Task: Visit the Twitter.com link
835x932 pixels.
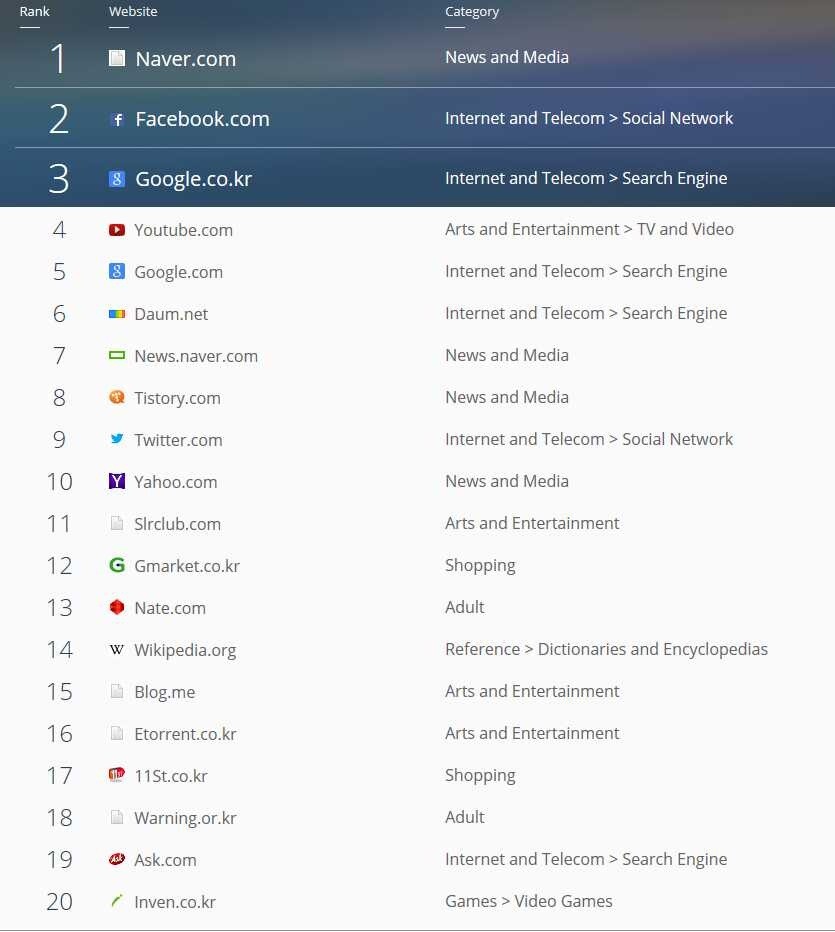Action: point(178,440)
